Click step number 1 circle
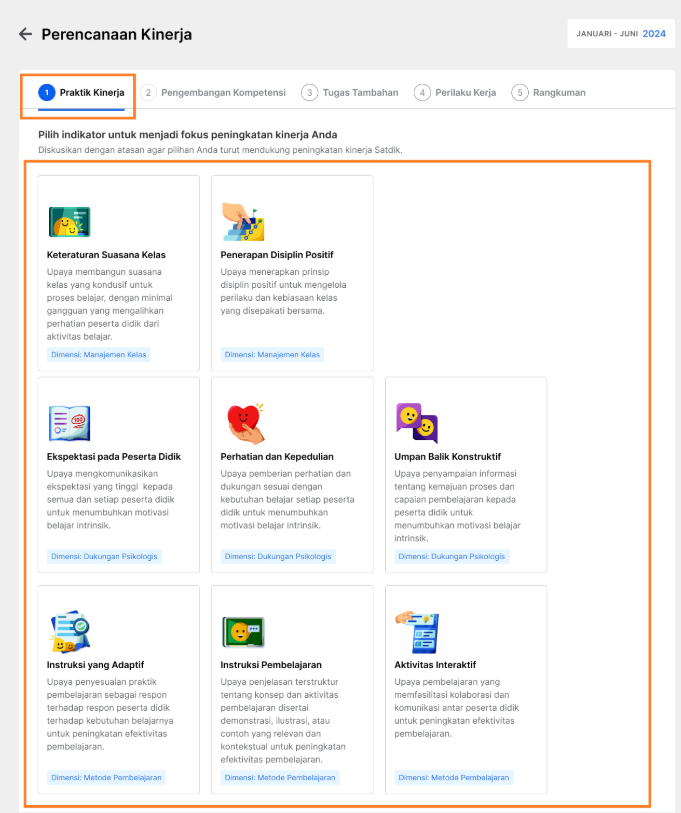The width and height of the screenshot is (681, 813). [47, 93]
